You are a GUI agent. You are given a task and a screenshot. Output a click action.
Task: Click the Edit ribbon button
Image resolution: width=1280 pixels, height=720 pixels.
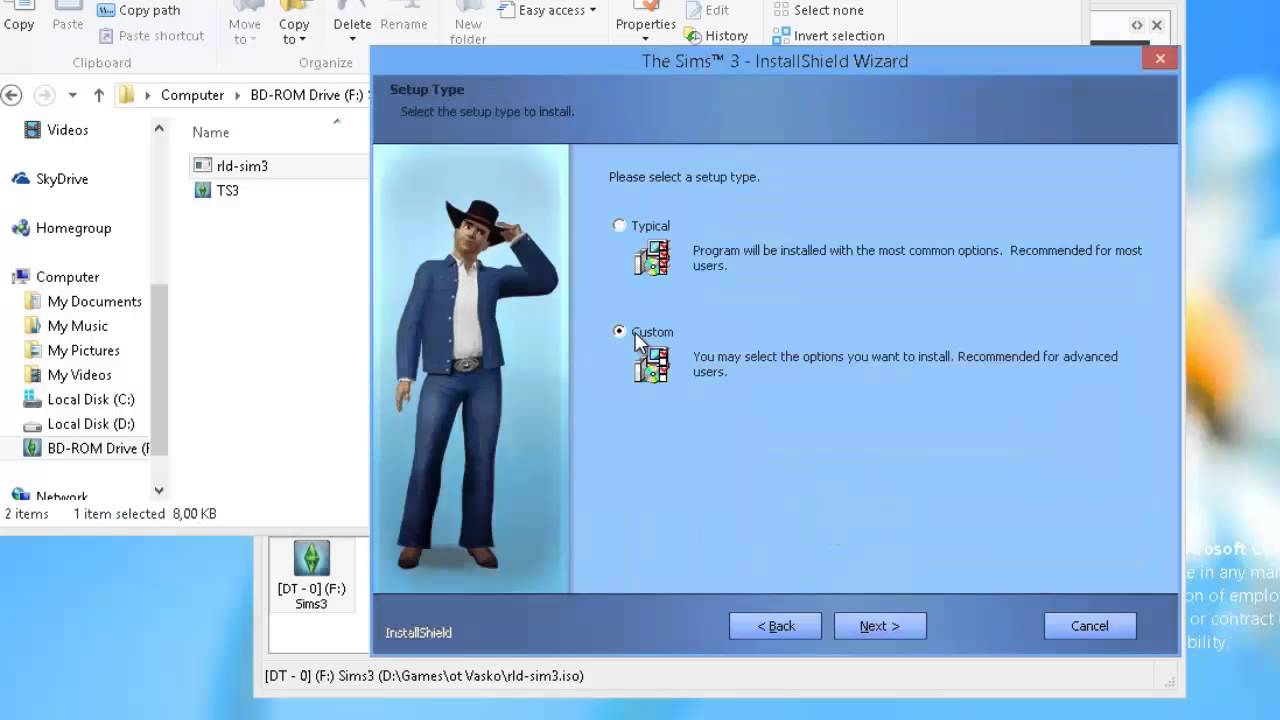(x=707, y=10)
